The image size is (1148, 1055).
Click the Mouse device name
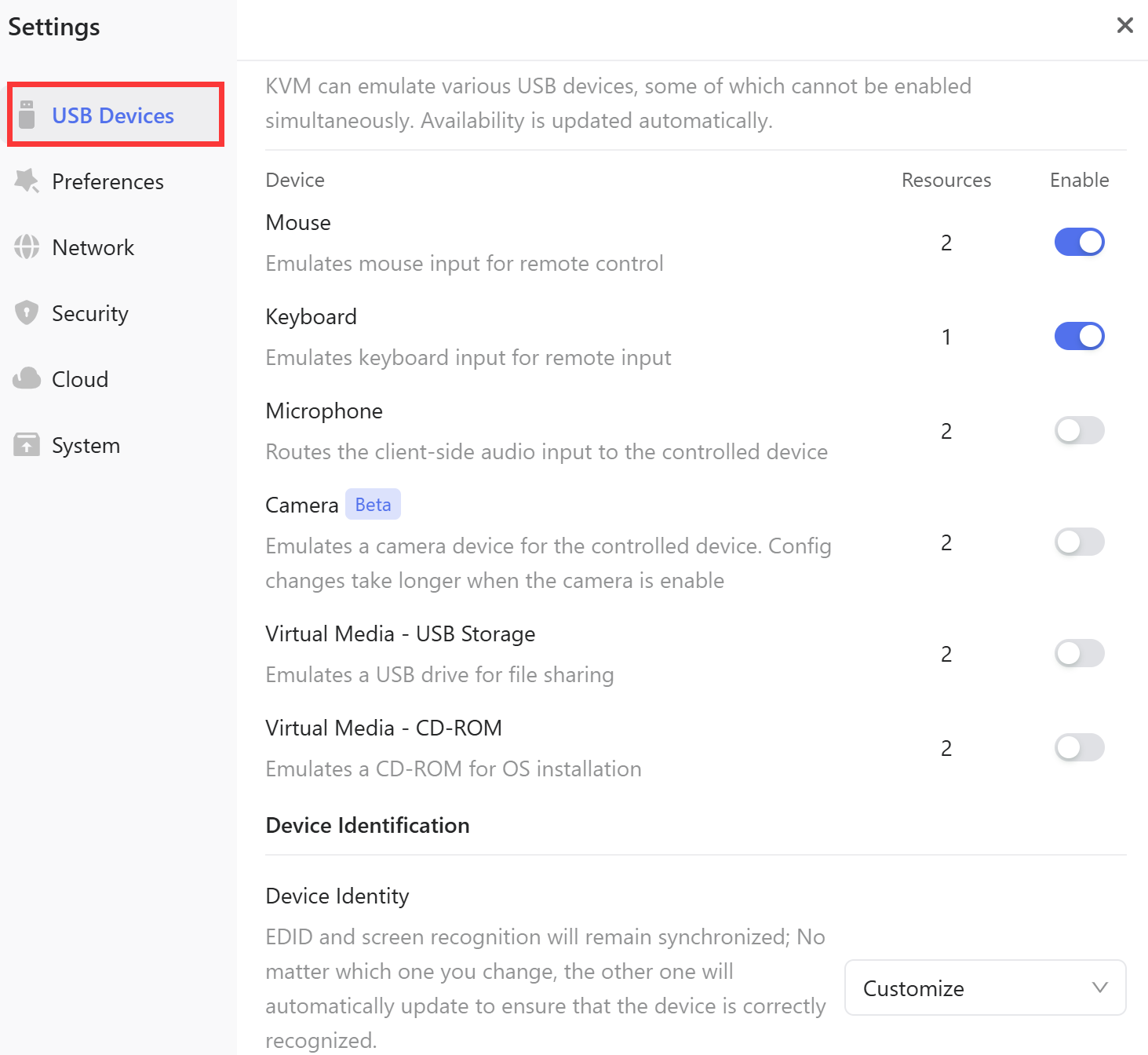pos(298,222)
